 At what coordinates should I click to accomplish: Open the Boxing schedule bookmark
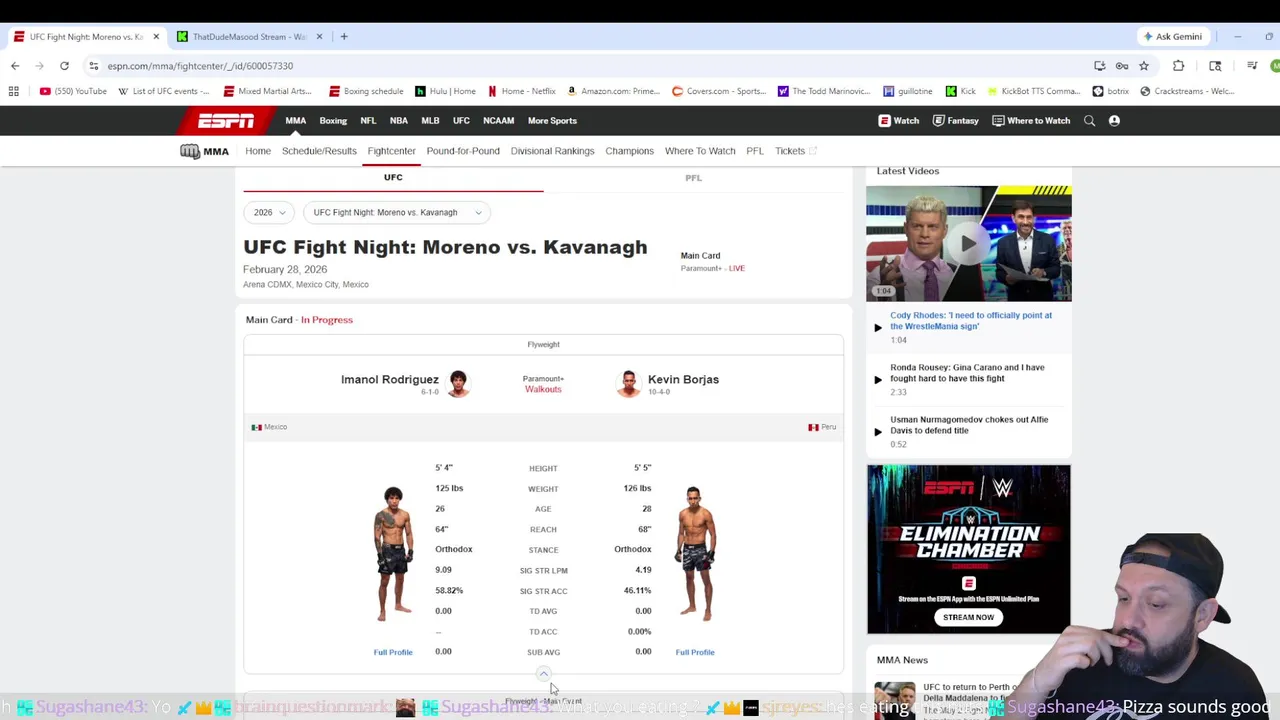pos(365,91)
